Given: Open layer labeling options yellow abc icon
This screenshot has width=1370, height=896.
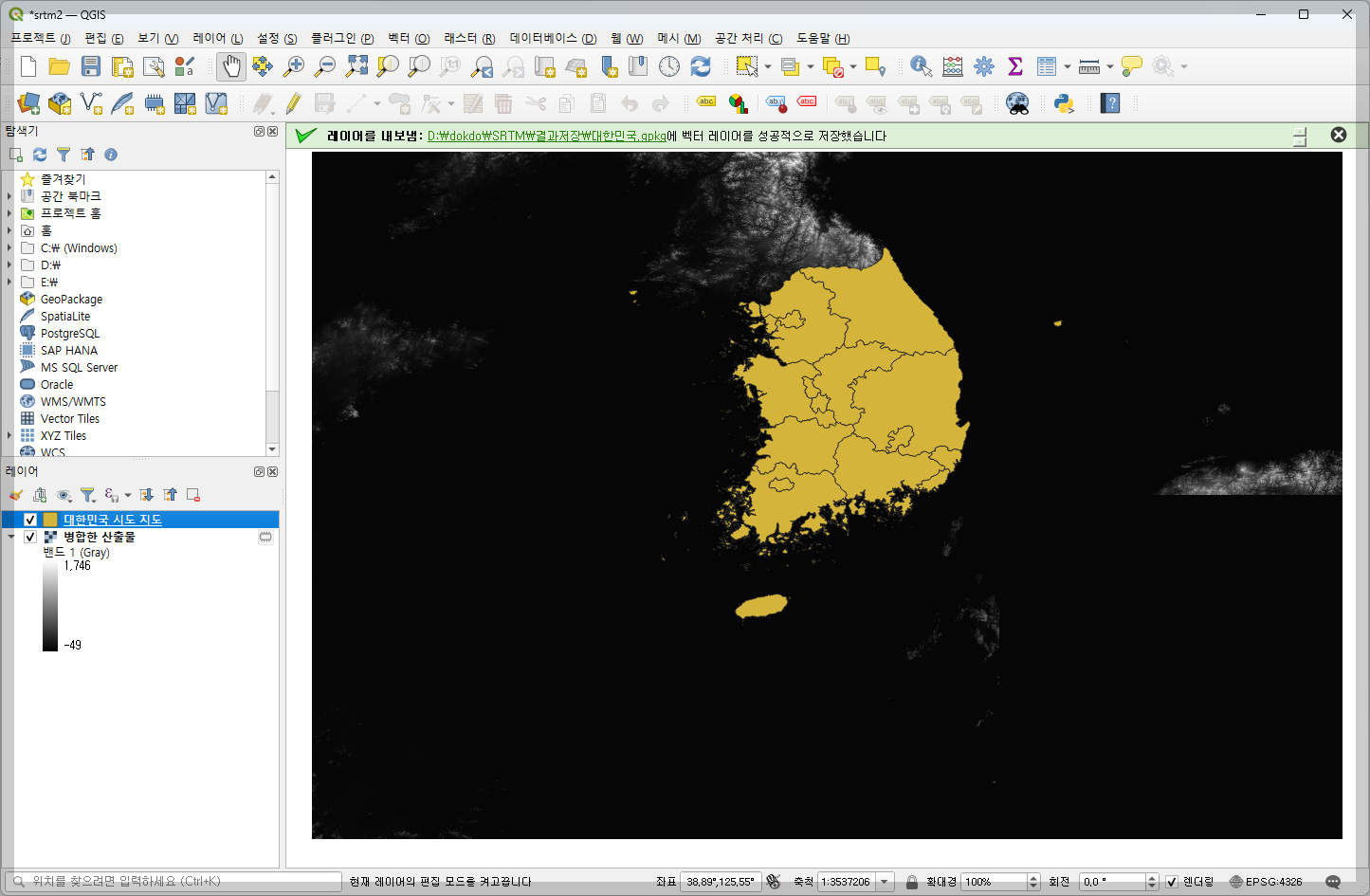Looking at the screenshot, I should [706, 101].
